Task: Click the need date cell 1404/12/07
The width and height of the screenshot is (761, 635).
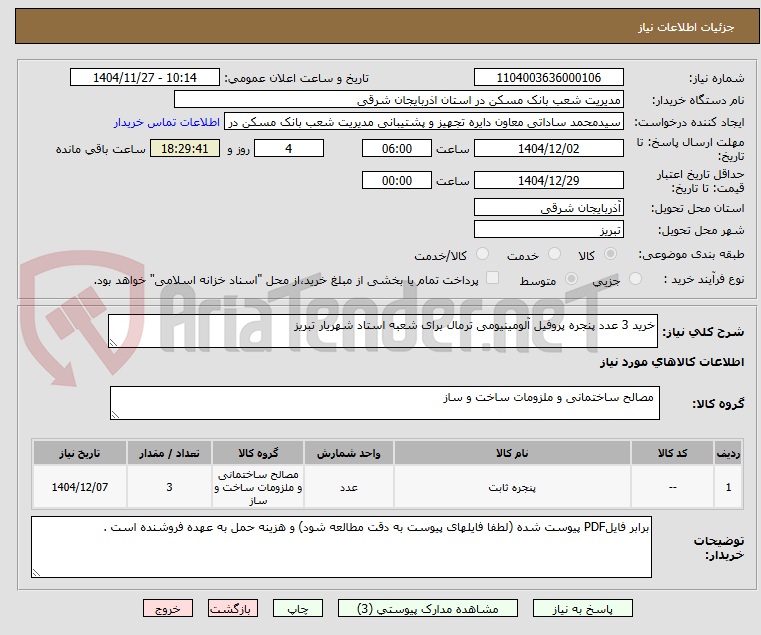Action: pyautogui.click(x=80, y=487)
